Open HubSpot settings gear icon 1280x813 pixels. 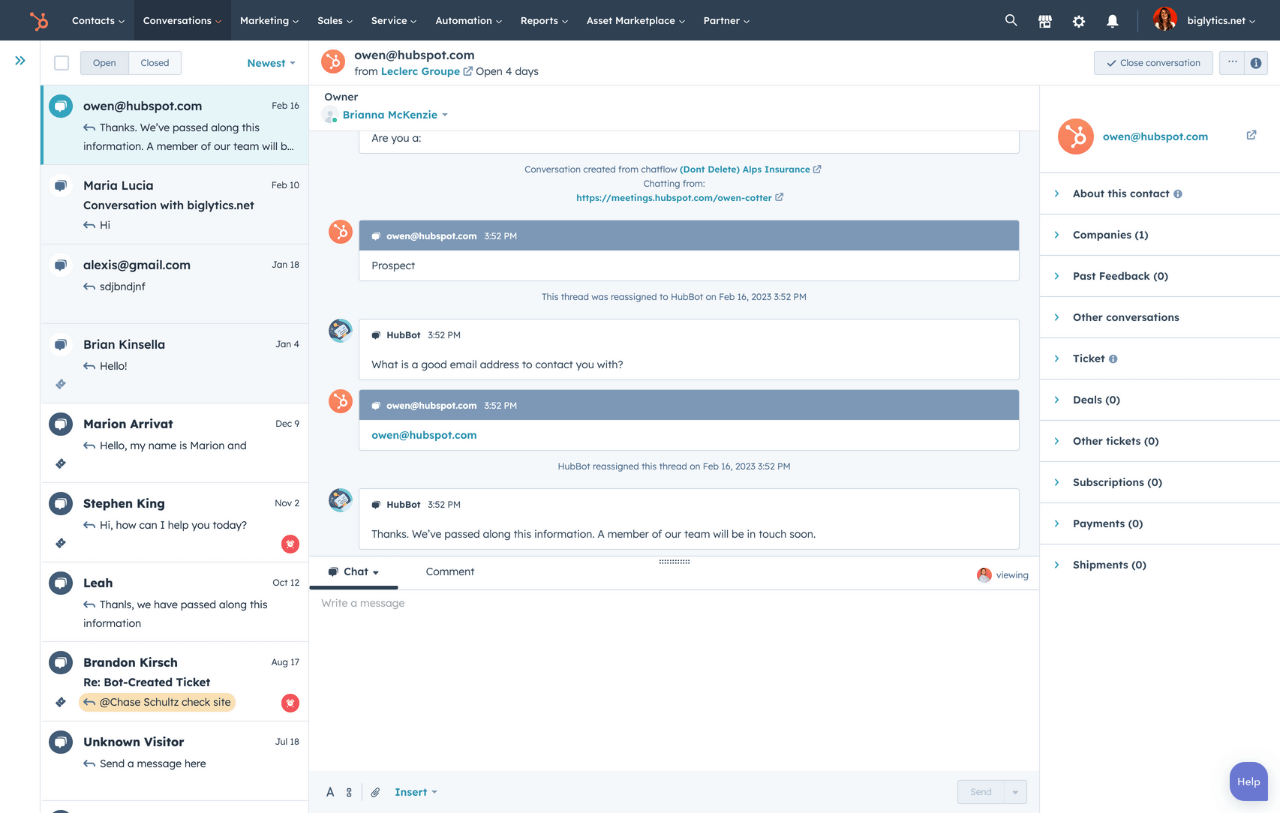coord(1079,20)
